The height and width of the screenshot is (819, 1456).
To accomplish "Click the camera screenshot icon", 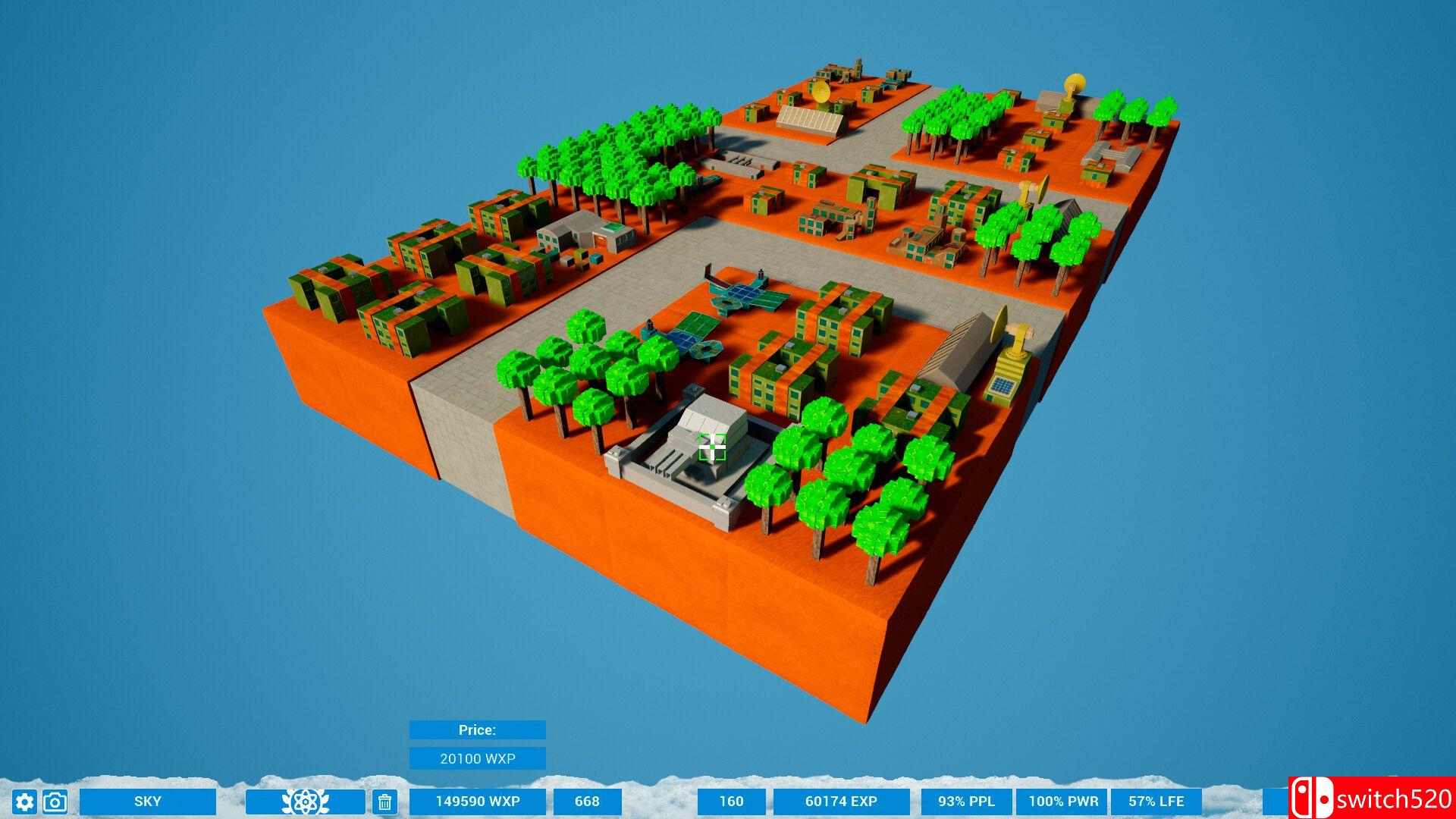I will pyautogui.click(x=54, y=802).
